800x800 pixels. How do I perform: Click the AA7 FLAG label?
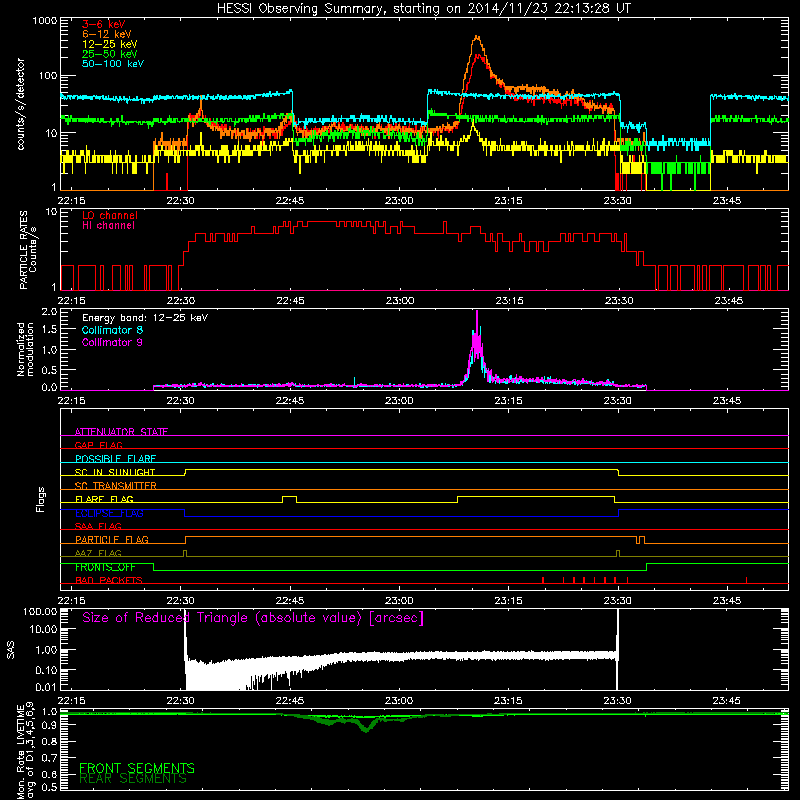[98, 553]
